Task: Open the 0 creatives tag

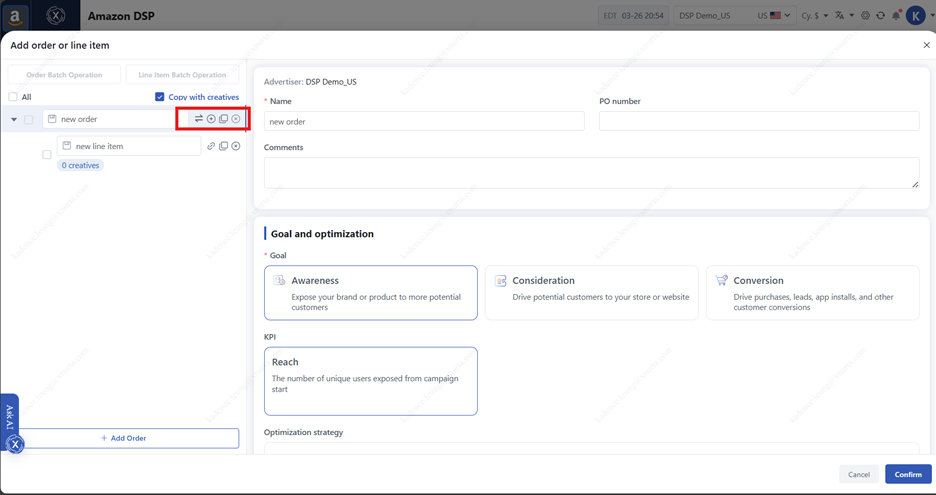Action: tap(81, 165)
